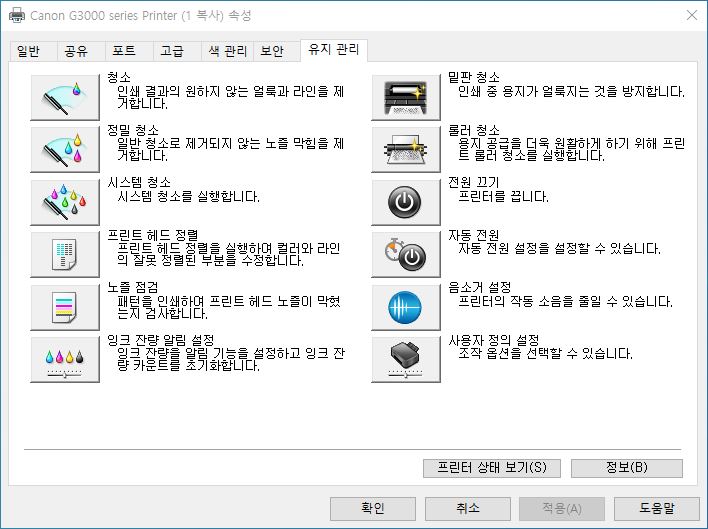This screenshot has width=708, height=529.
Task: Click the printer icon in title bar
Action: (17, 15)
